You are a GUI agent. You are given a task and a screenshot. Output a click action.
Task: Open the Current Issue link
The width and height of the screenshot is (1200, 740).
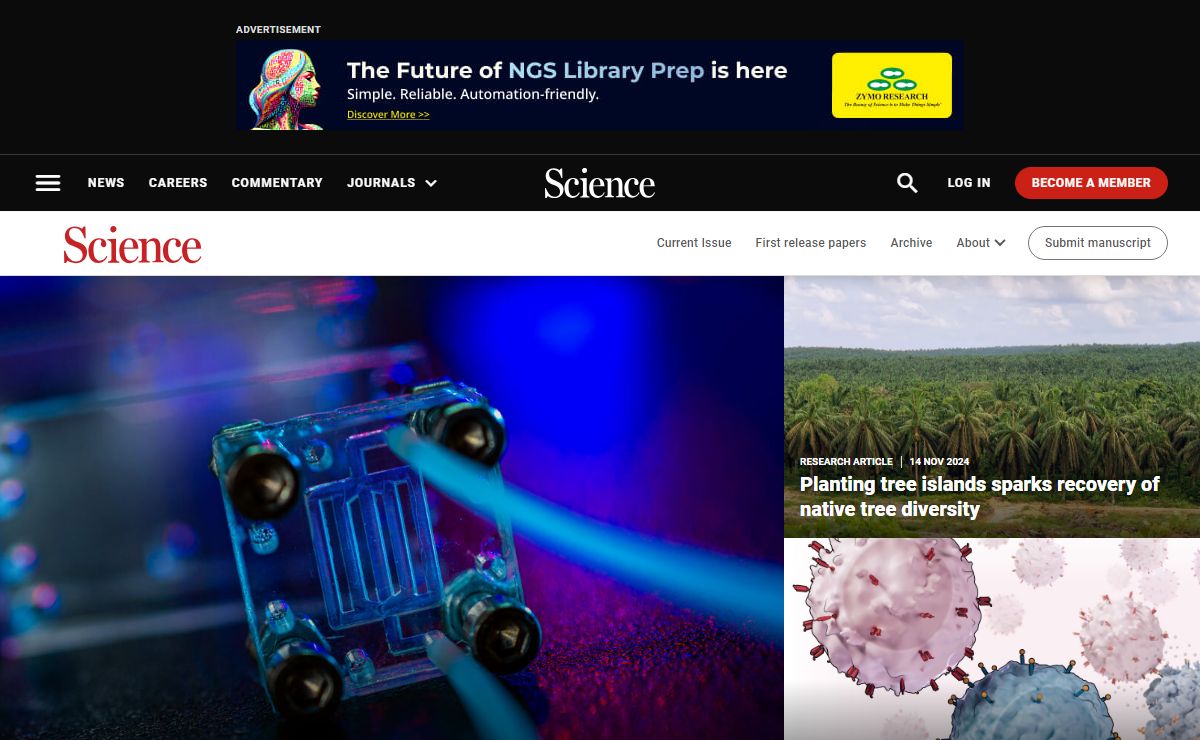tap(694, 243)
